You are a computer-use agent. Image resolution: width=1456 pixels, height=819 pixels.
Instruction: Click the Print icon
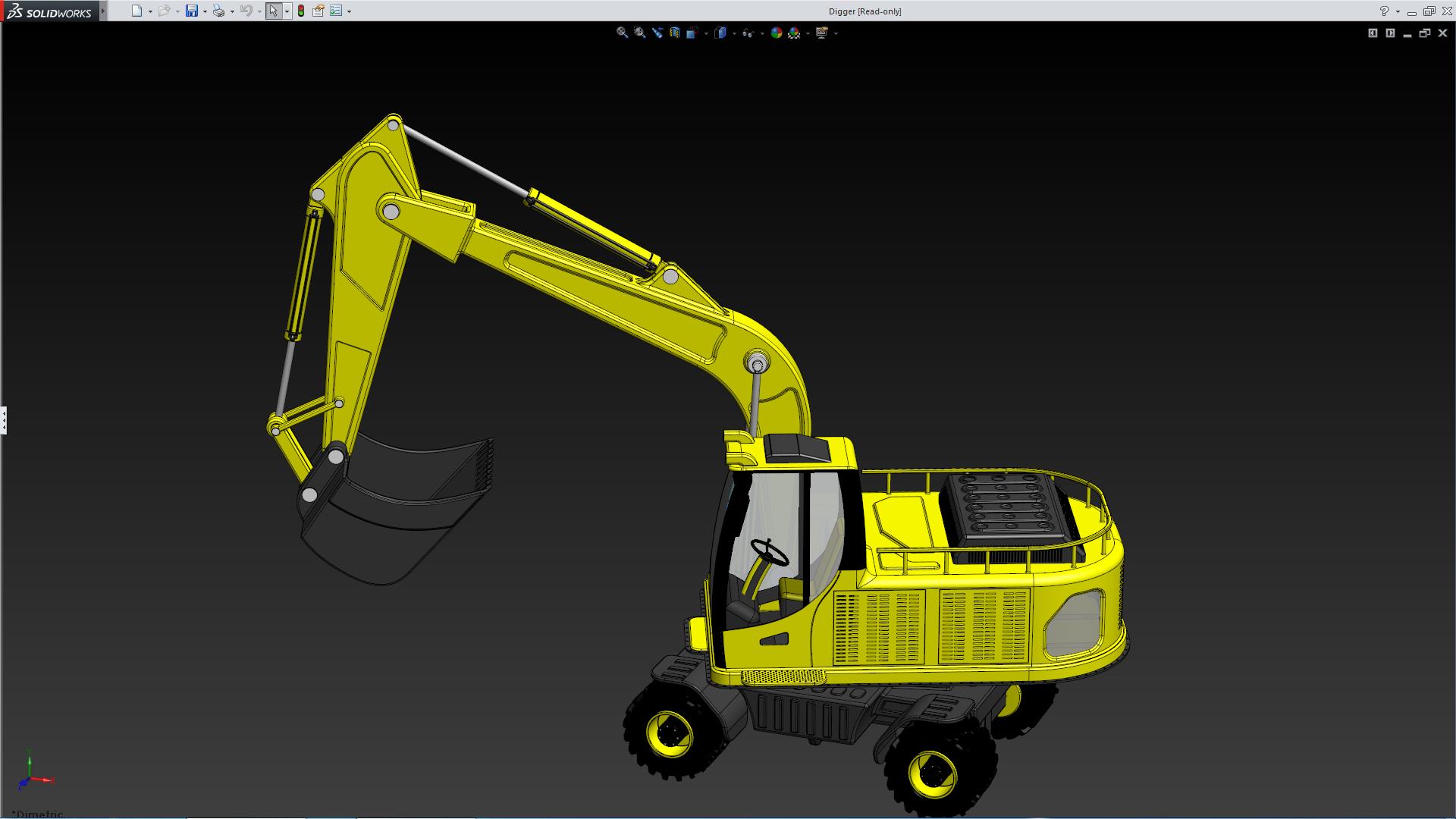218,11
